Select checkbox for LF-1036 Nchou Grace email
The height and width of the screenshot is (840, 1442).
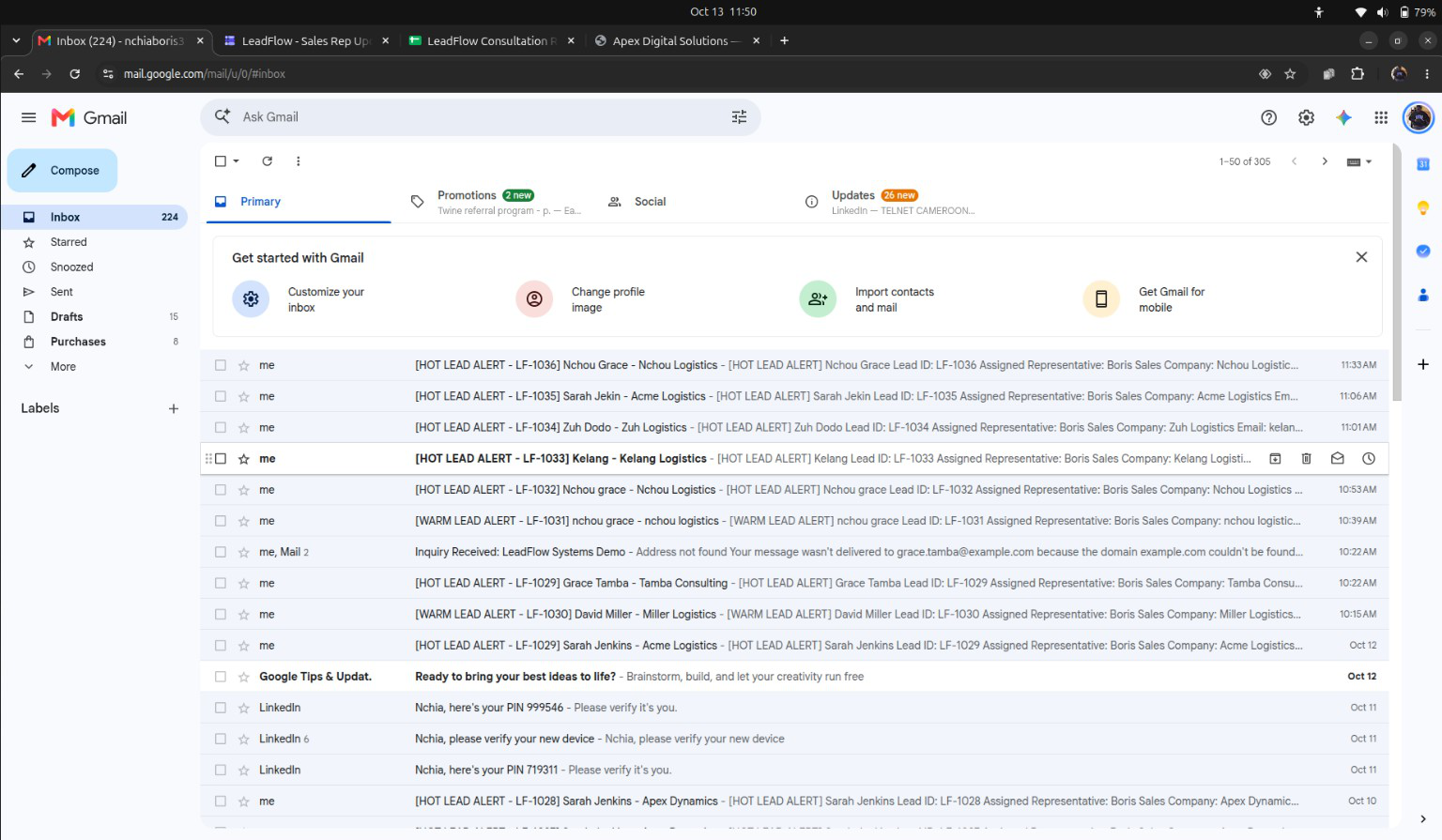pos(221,365)
